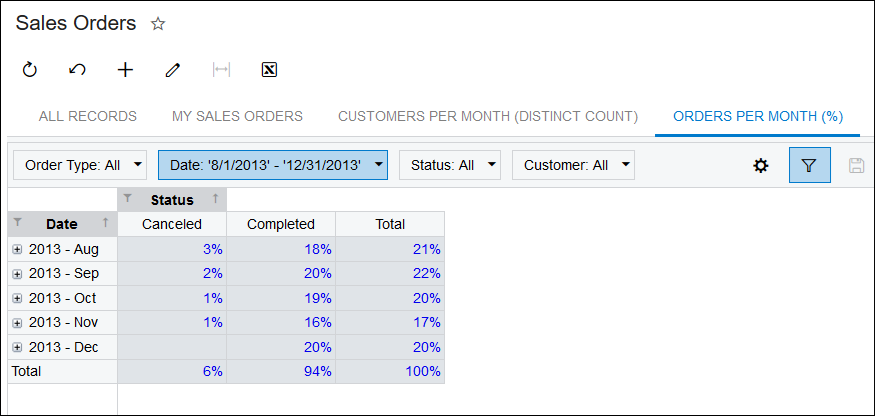Click the 18% Completed value for August
The image size is (875, 416).
coord(319,249)
